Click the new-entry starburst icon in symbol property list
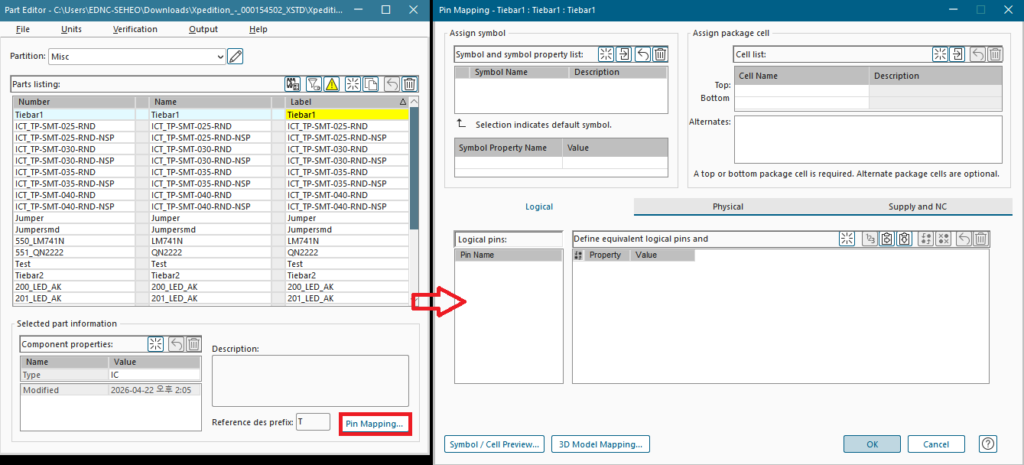The image size is (1024, 465). (606, 54)
